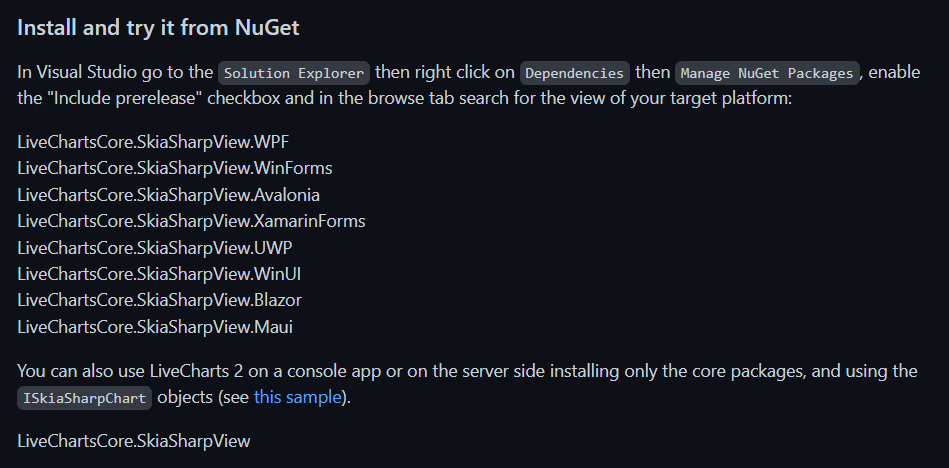Image resolution: width=949 pixels, height=468 pixels.
Task: Select the LiveChartsCore.SkiaSharpView.WinUI package line
Action: pyautogui.click(x=159, y=274)
